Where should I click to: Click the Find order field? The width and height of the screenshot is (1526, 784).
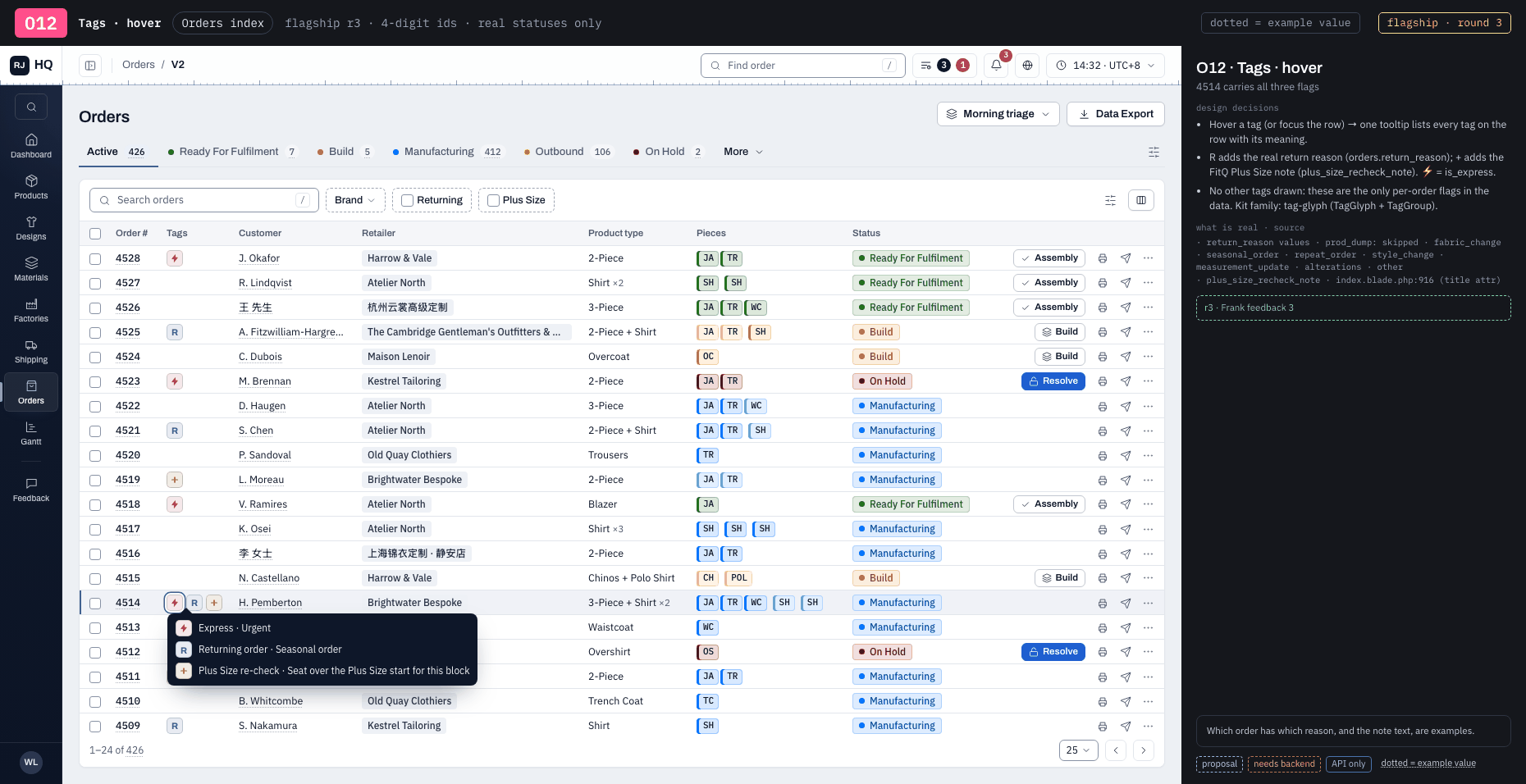click(x=803, y=66)
